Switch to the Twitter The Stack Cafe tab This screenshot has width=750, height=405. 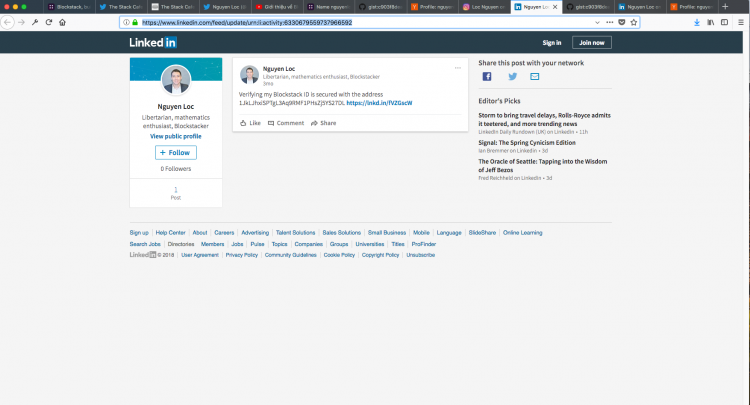pos(121,7)
